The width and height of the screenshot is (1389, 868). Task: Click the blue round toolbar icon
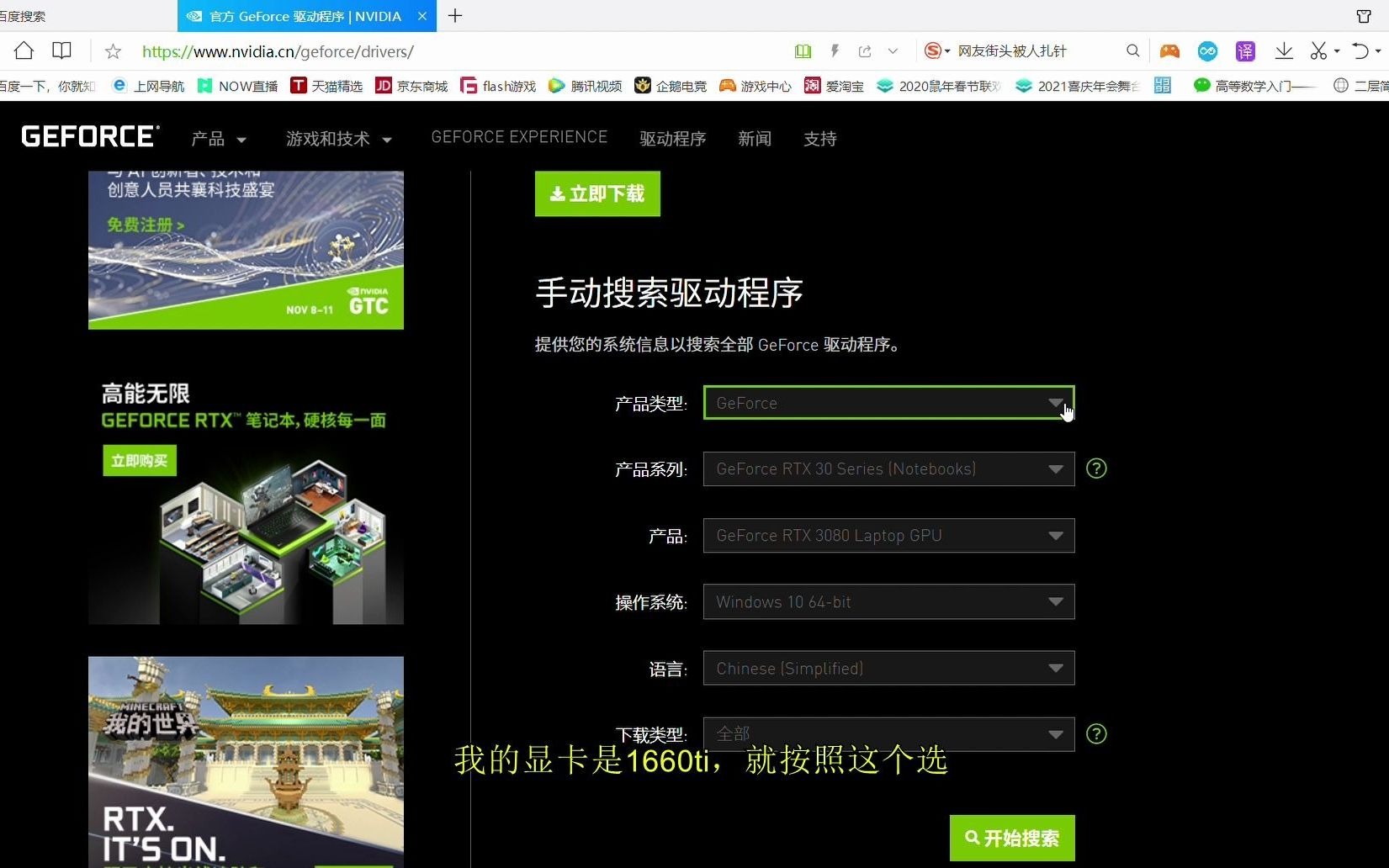(1207, 51)
